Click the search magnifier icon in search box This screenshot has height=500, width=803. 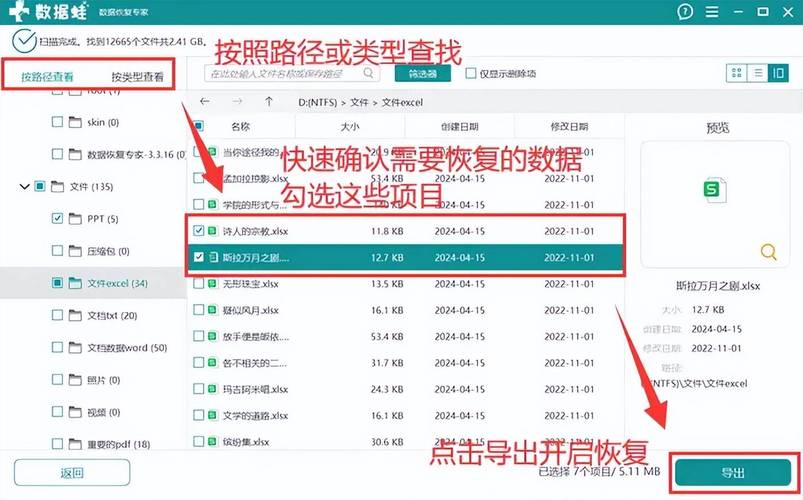368,73
